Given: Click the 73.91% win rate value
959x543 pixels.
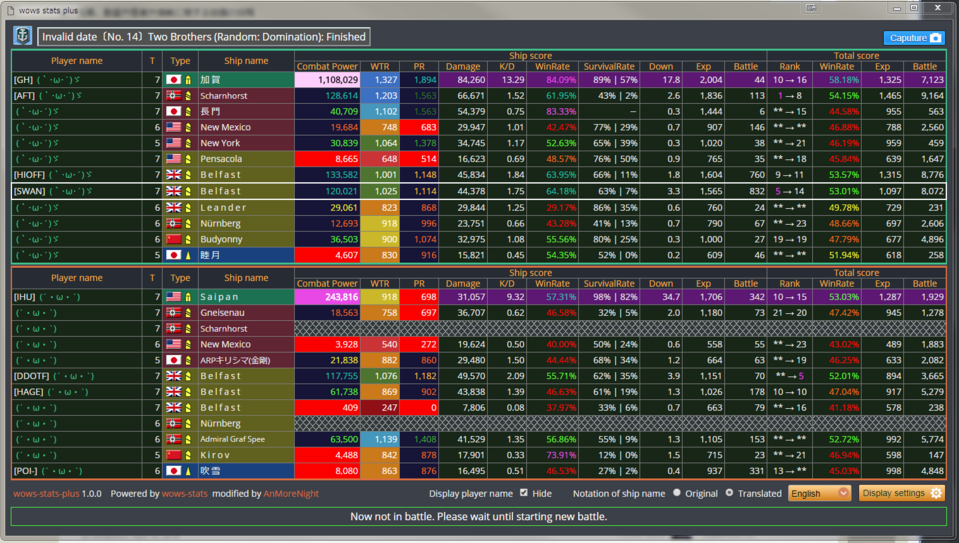Looking at the screenshot, I should tap(561, 455).
